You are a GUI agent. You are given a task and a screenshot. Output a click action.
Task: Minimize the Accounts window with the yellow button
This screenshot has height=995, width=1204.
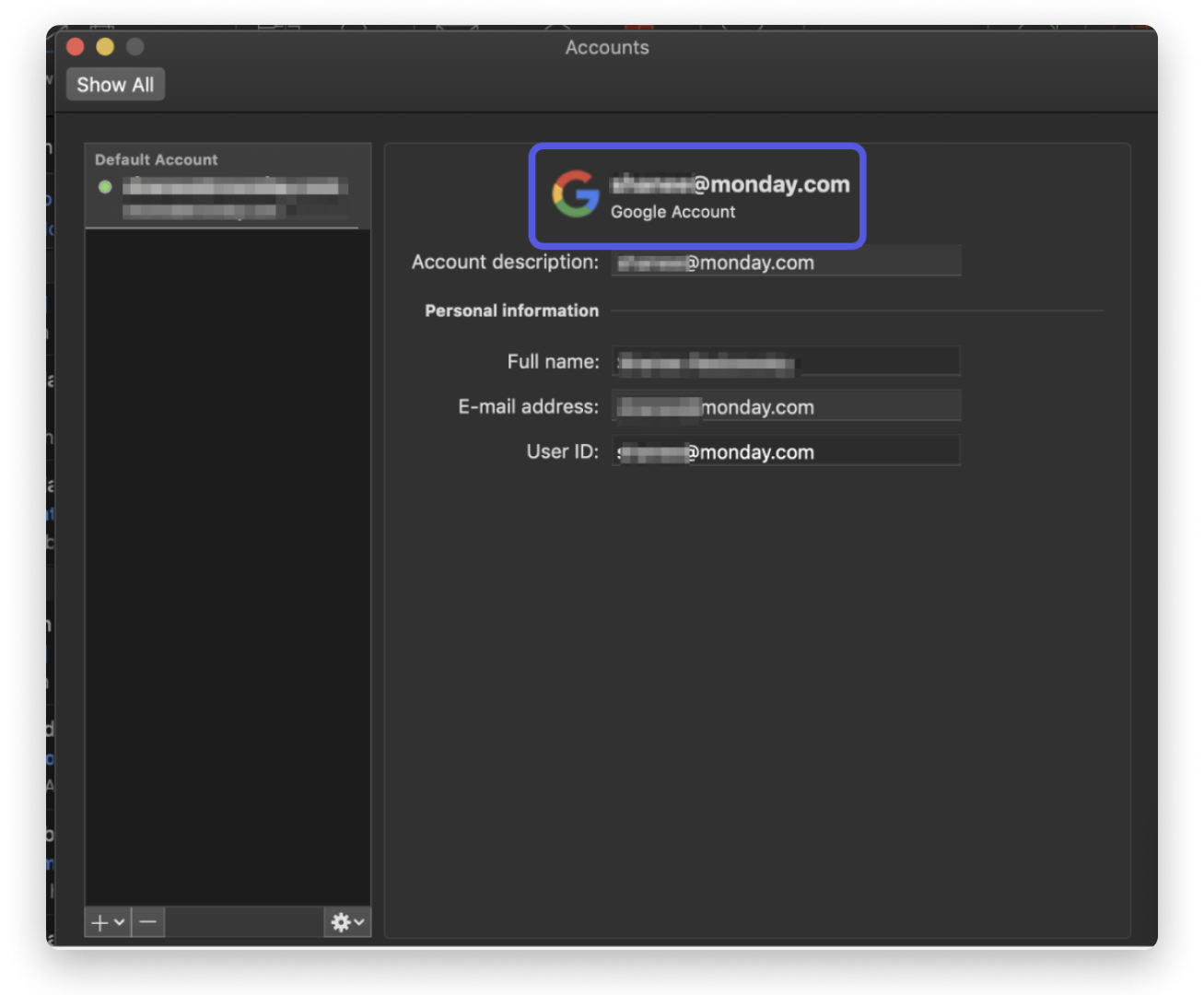pos(105,47)
